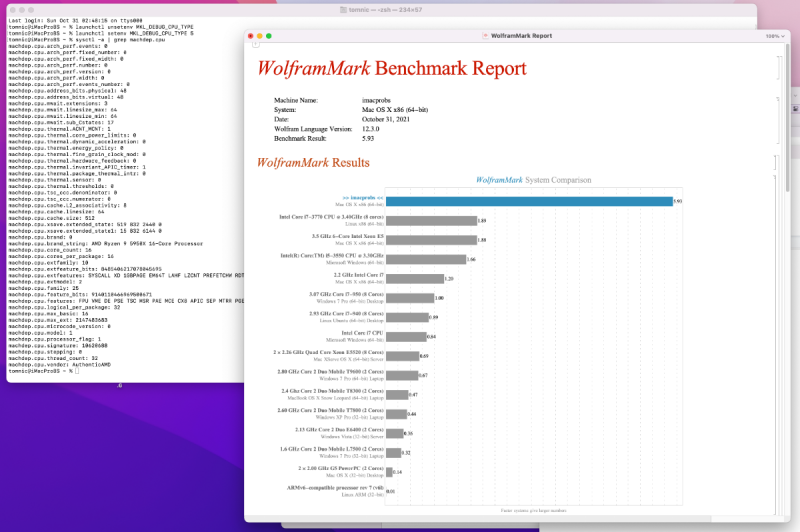Screen dimensions: 800x532
Task: Click the WolframMark Results section heading
Action: pyautogui.click(x=313, y=163)
